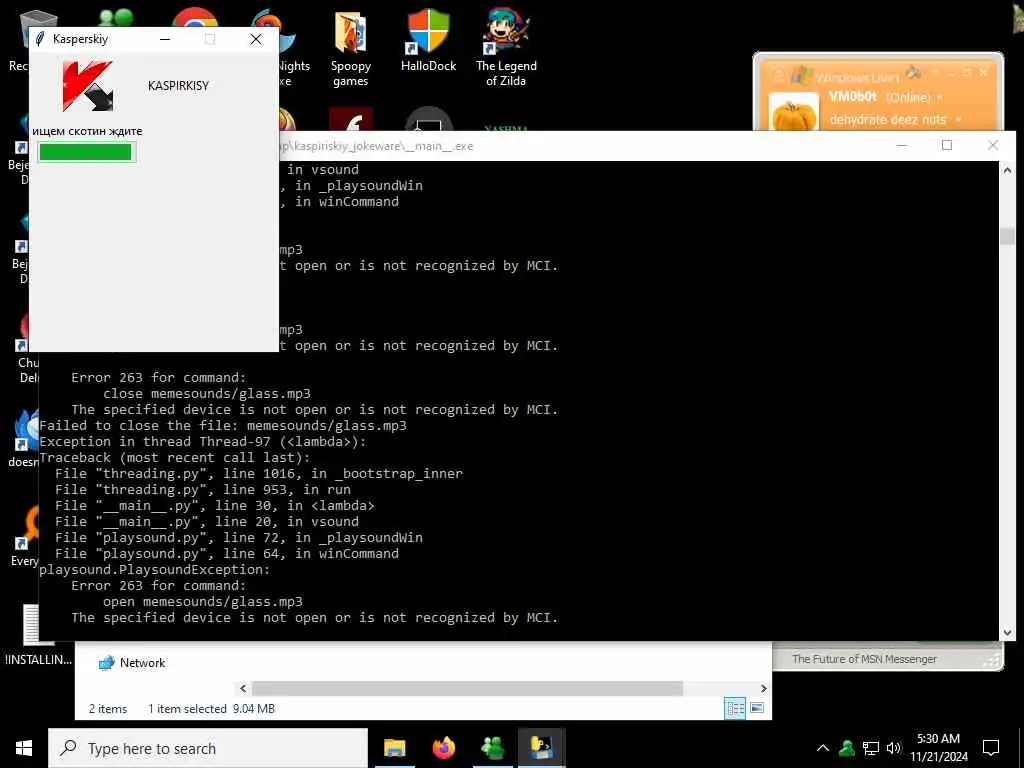Viewport: 1024px width, 768px height.
Task: Click the Explorer horizontal scrollbar right arrow
Action: coord(763,688)
